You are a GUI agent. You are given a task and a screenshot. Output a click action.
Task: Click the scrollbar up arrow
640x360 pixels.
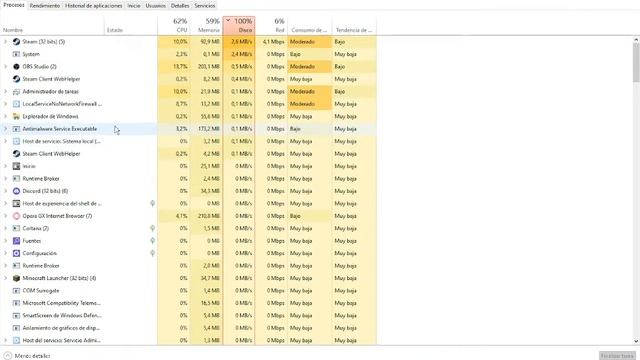(x=636, y=40)
